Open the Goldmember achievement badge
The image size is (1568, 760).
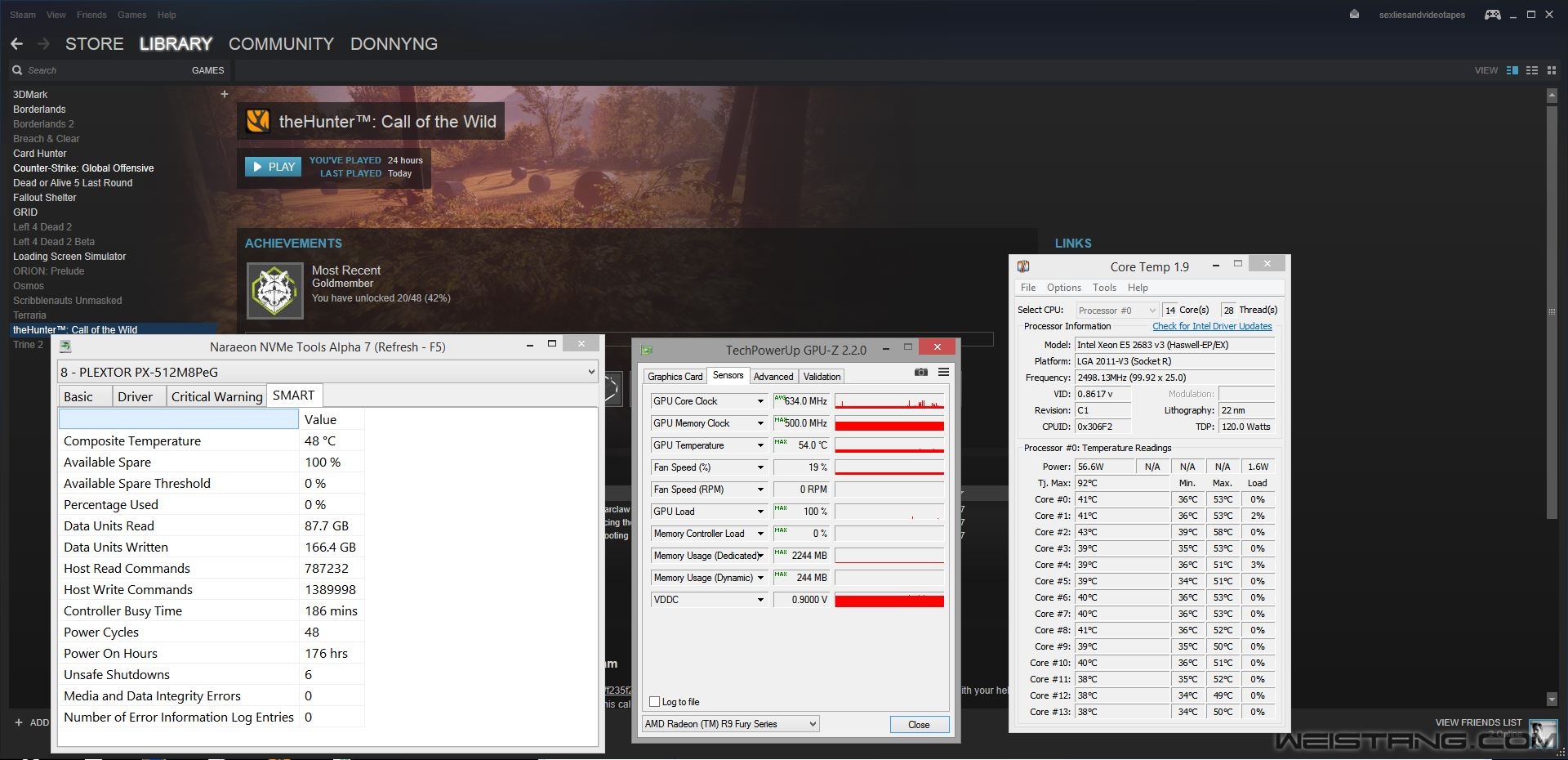pos(275,290)
